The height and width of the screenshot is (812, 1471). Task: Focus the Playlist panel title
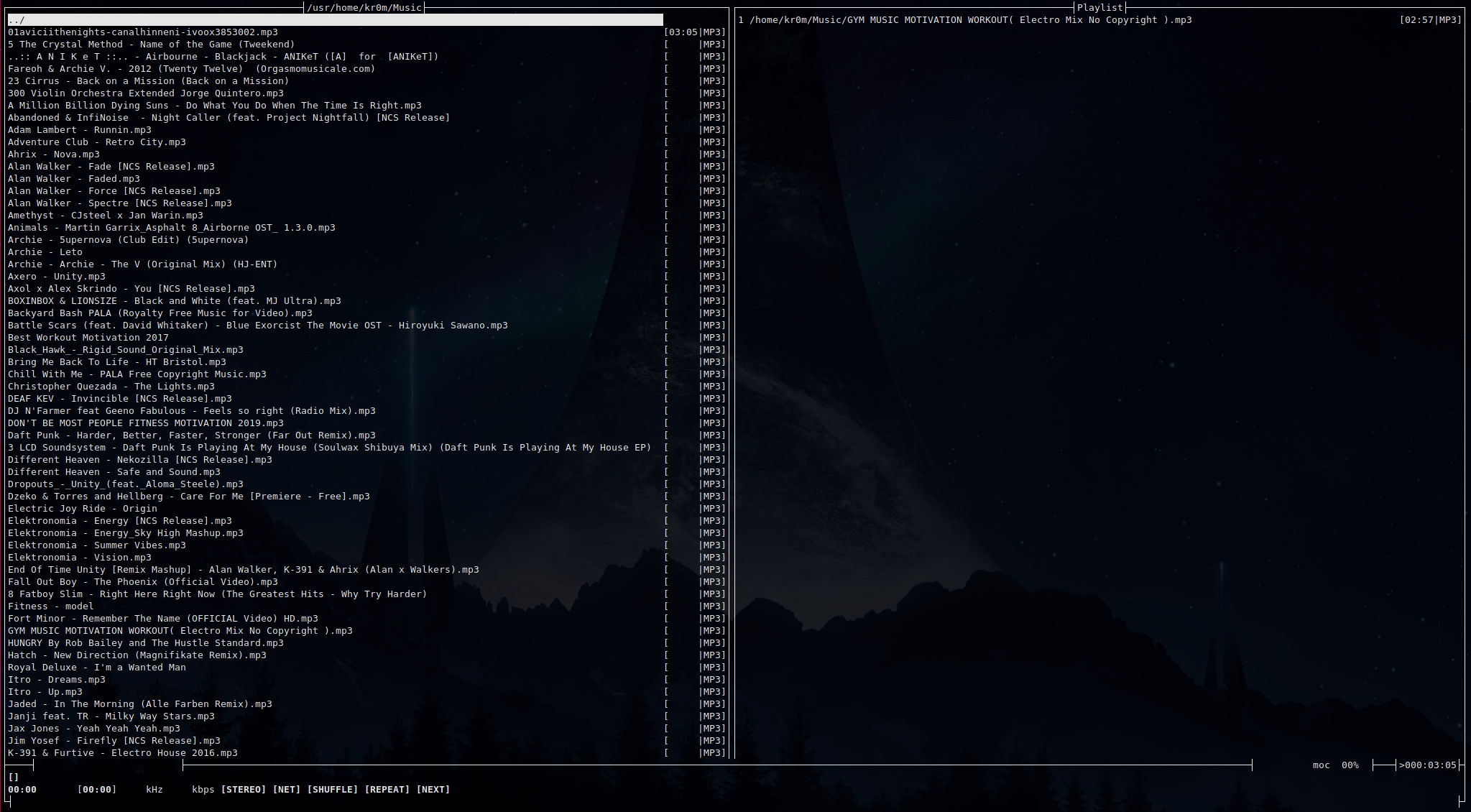(x=1099, y=7)
